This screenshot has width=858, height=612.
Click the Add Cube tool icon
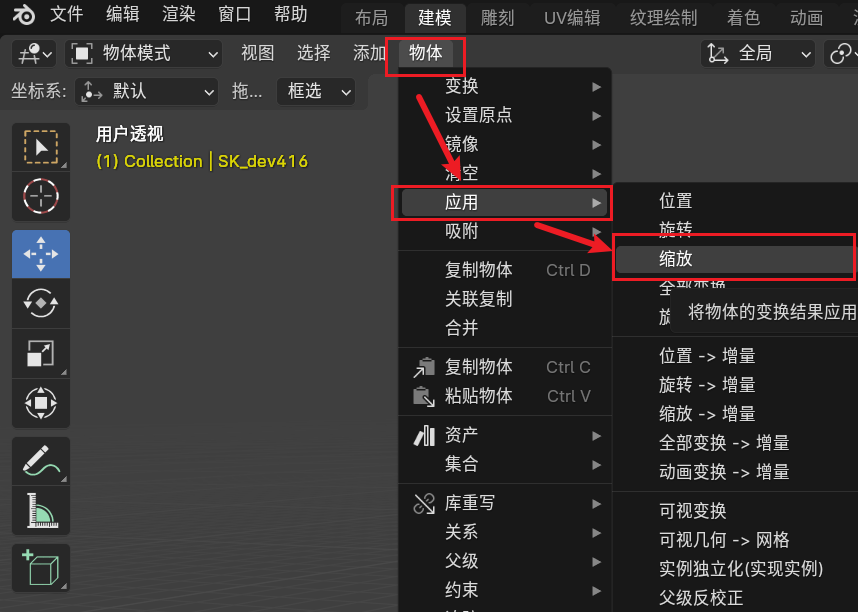coord(41,568)
